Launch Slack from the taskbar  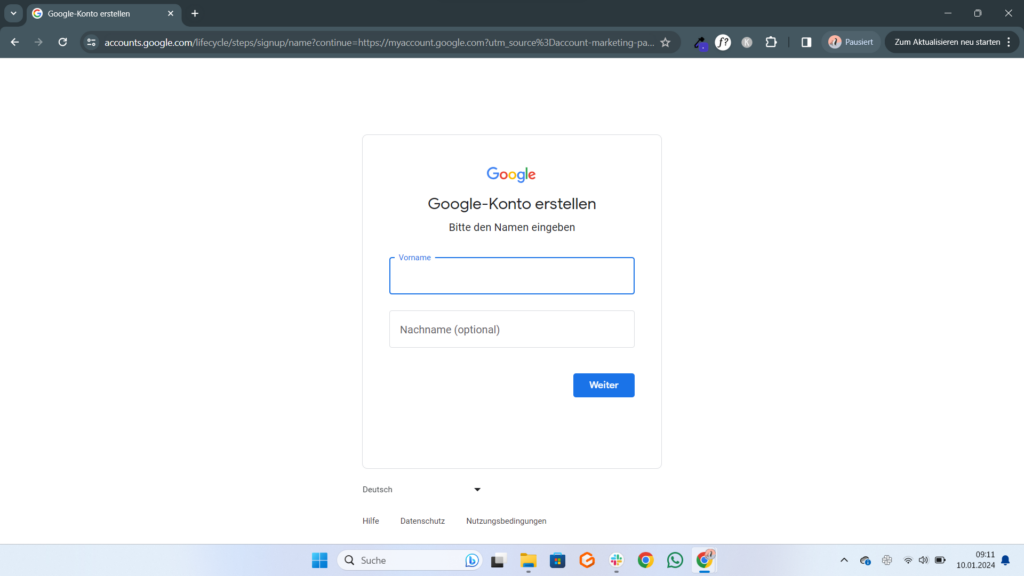[x=617, y=560]
